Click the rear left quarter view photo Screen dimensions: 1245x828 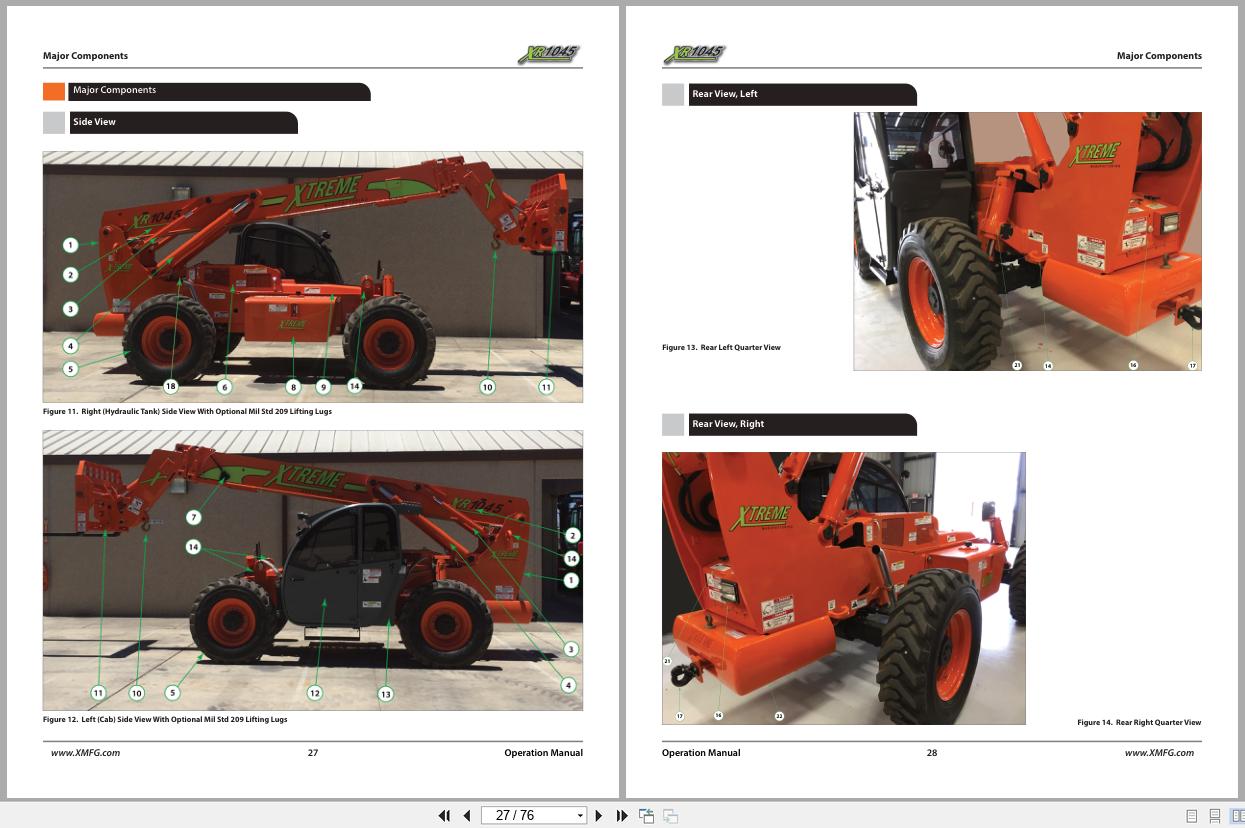[1027, 241]
